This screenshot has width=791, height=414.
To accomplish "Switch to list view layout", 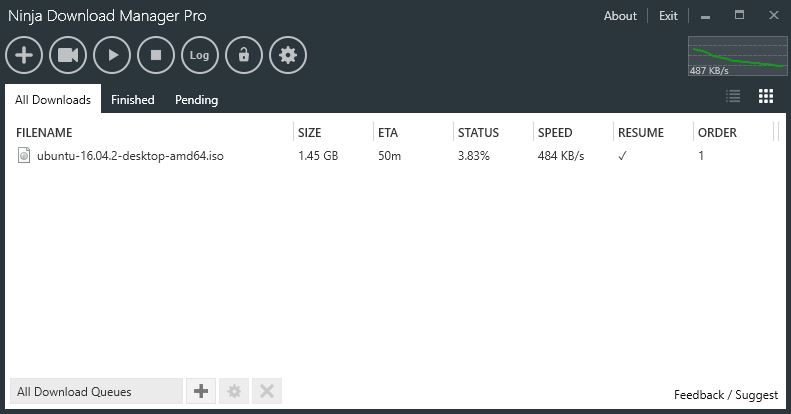I will pyautogui.click(x=733, y=97).
